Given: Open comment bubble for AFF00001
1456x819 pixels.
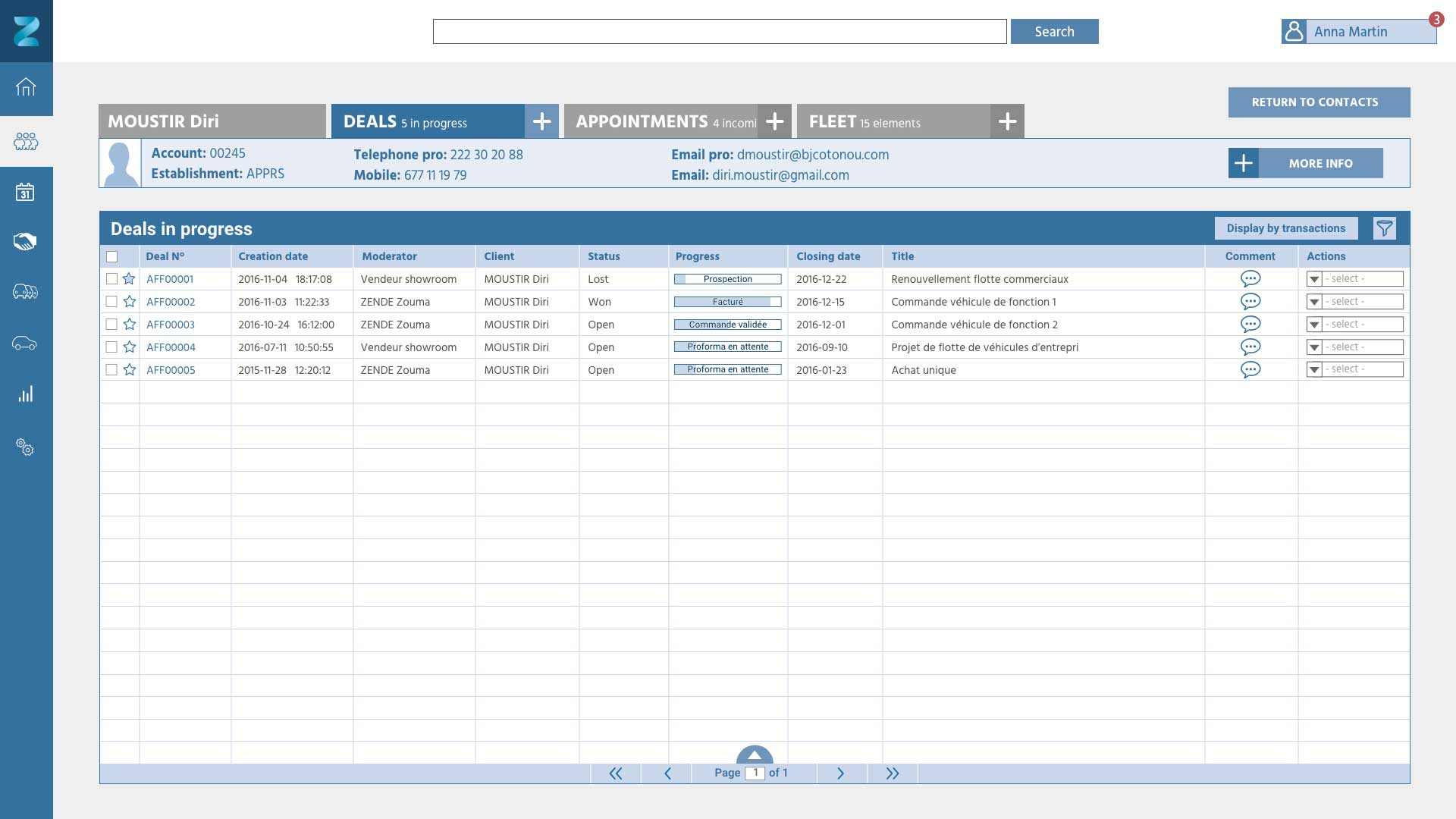Looking at the screenshot, I should click(1250, 279).
